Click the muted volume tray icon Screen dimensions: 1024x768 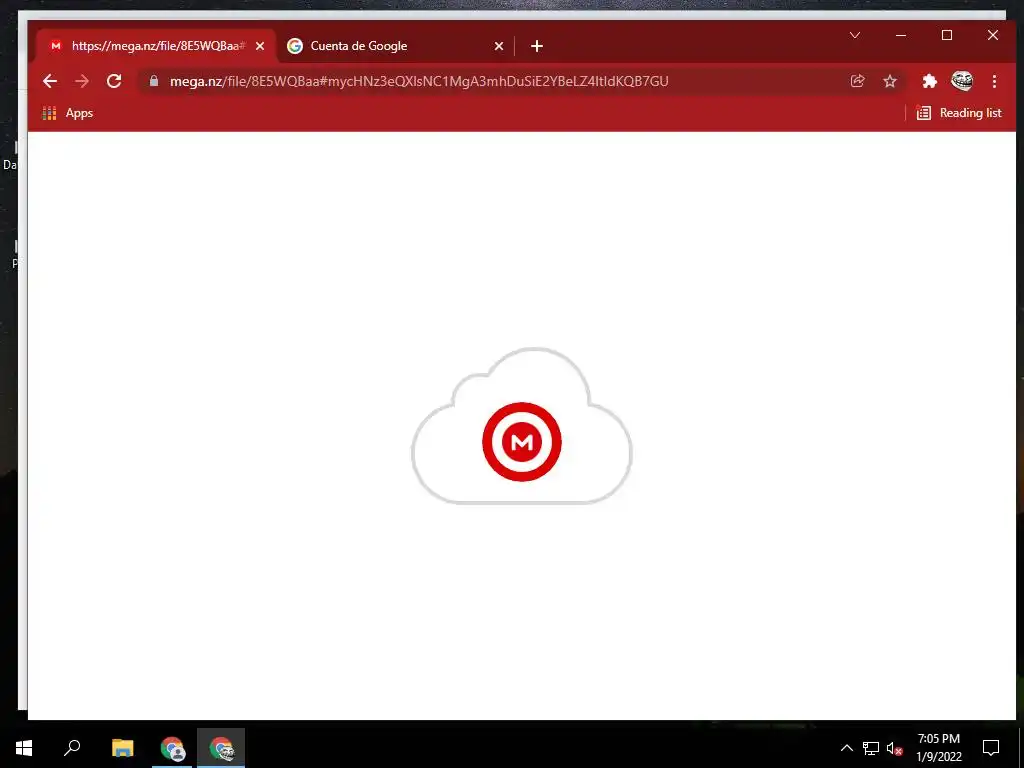pos(895,748)
